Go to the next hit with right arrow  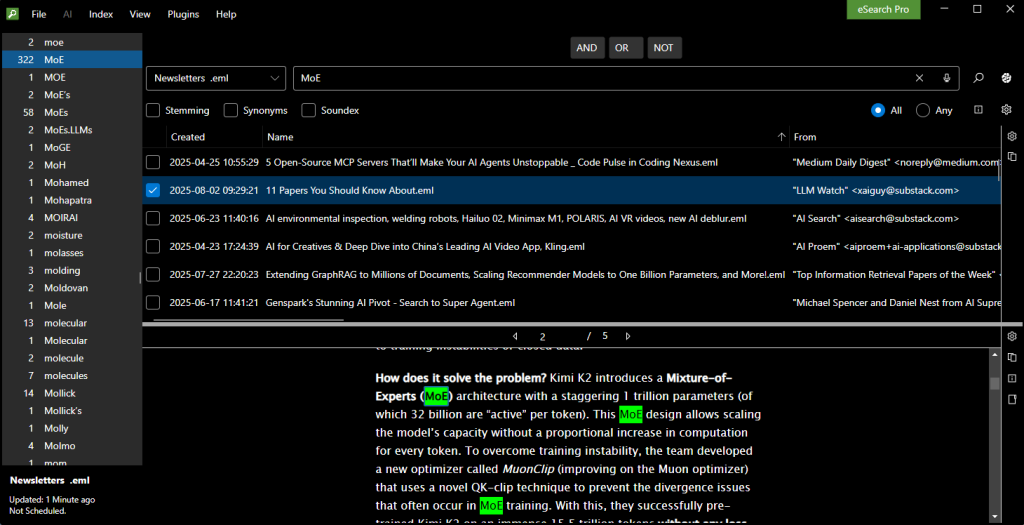point(632,336)
